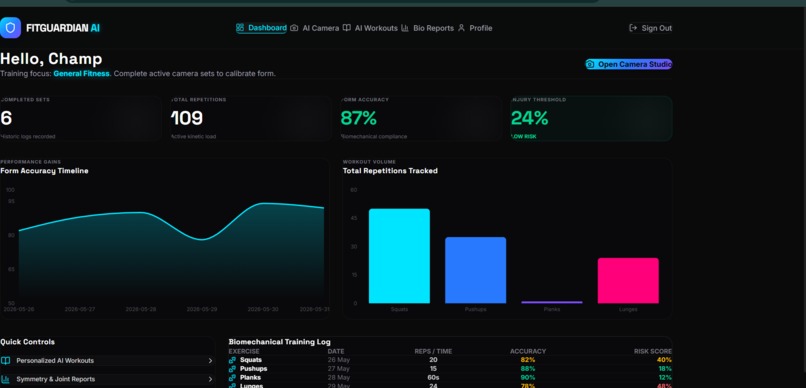The width and height of the screenshot is (806, 388).
Task: Click the Pushups row icon in training log
Action: pyautogui.click(x=232, y=369)
